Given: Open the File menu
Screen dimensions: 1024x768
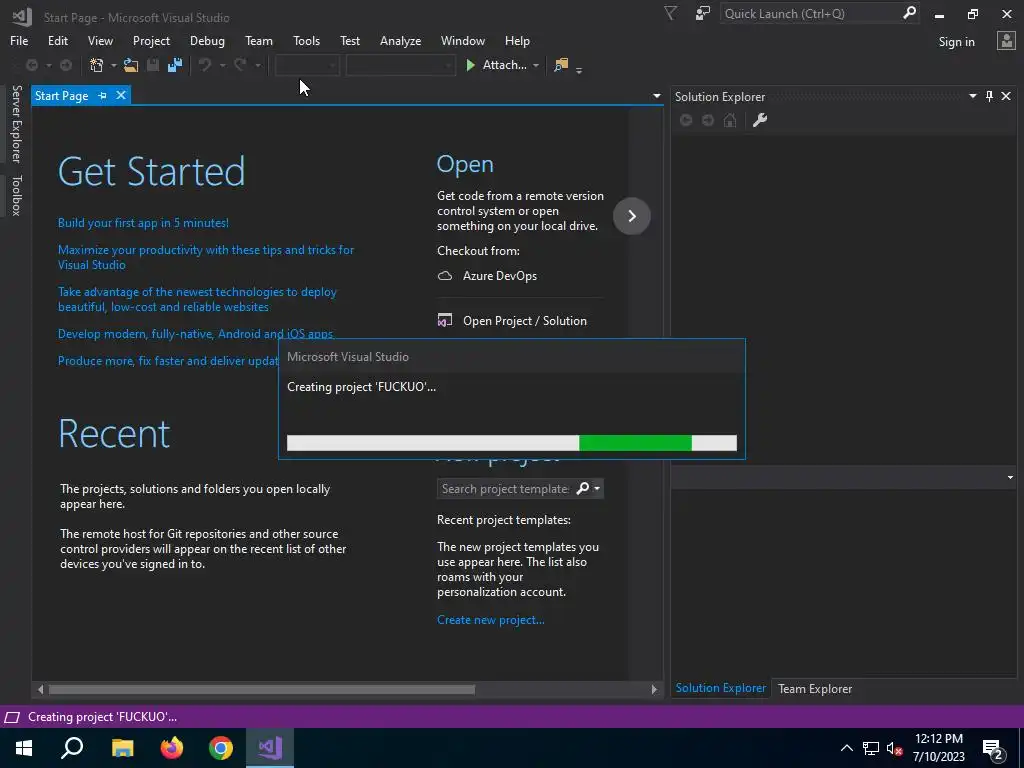Looking at the screenshot, I should pos(19,40).
